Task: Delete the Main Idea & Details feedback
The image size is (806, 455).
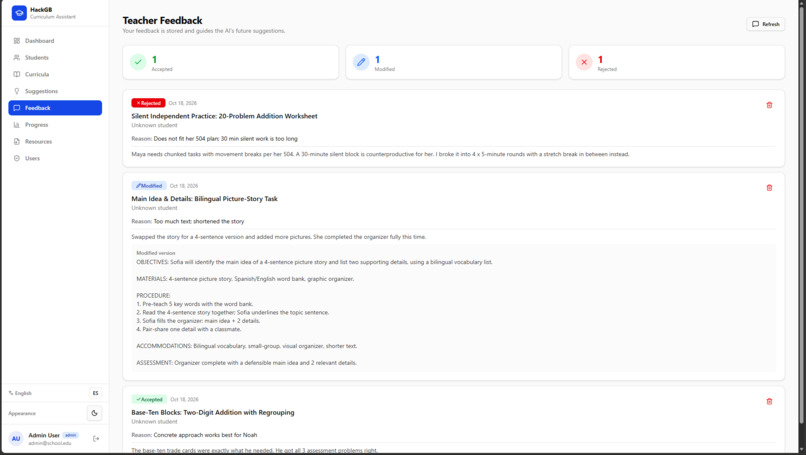Action: coord(769,188)
